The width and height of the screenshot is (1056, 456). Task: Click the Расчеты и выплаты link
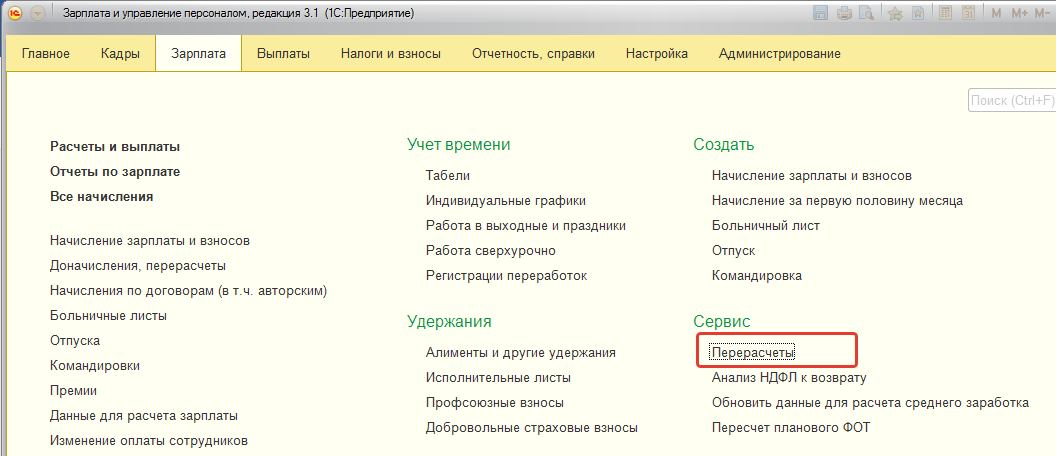click(x=115, y=146)
